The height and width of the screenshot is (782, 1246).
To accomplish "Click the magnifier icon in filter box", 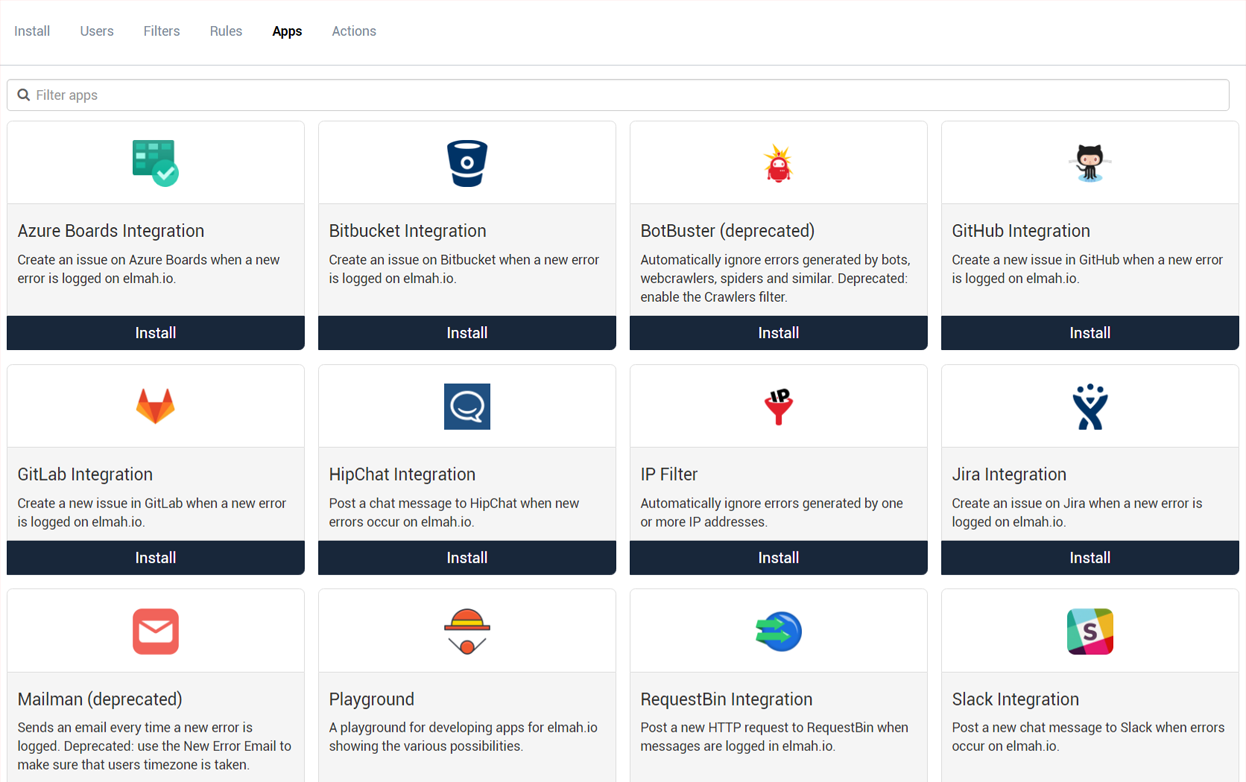I will pos(23,95).
